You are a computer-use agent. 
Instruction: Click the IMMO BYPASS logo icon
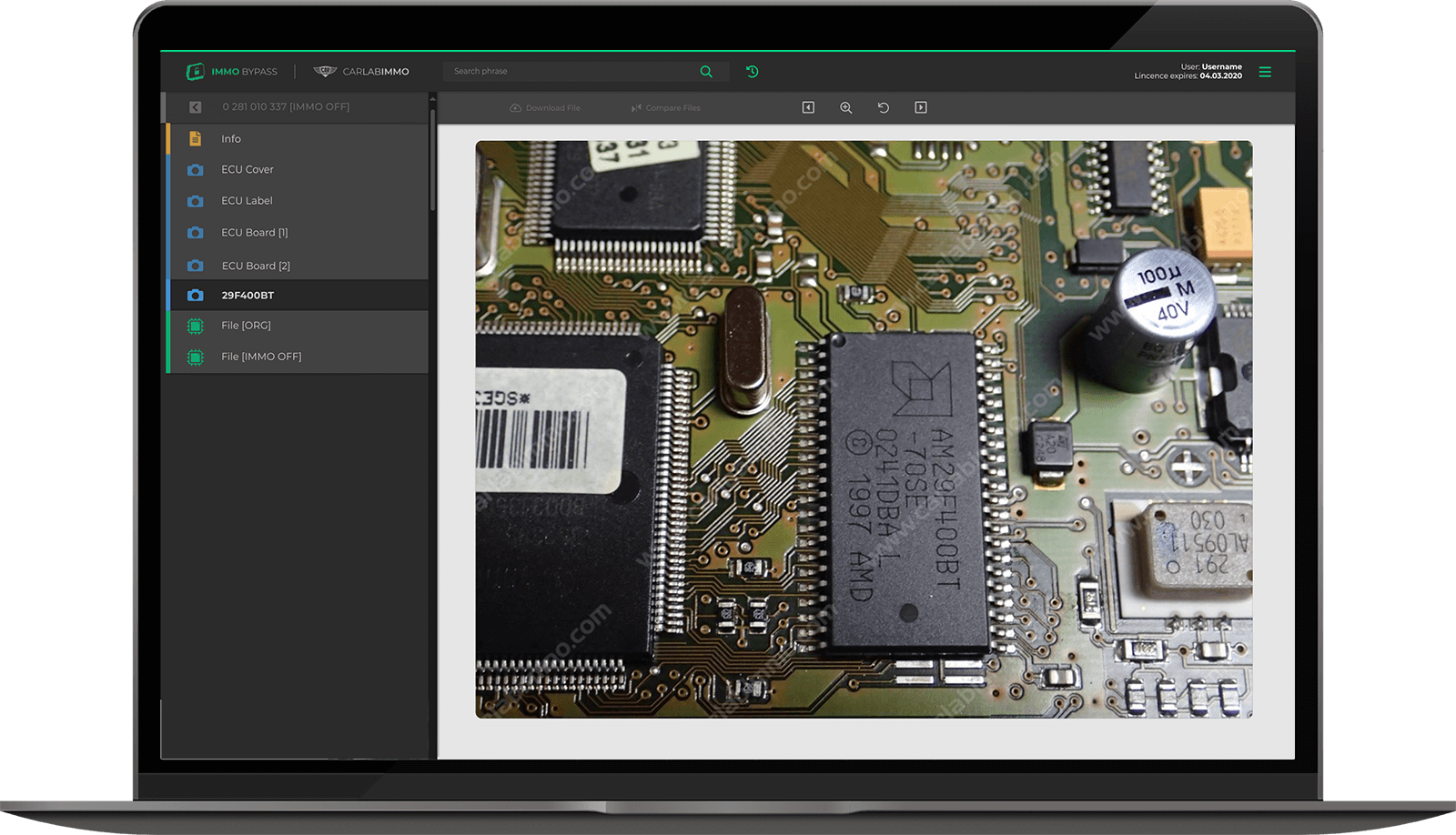tap(195, 71)
